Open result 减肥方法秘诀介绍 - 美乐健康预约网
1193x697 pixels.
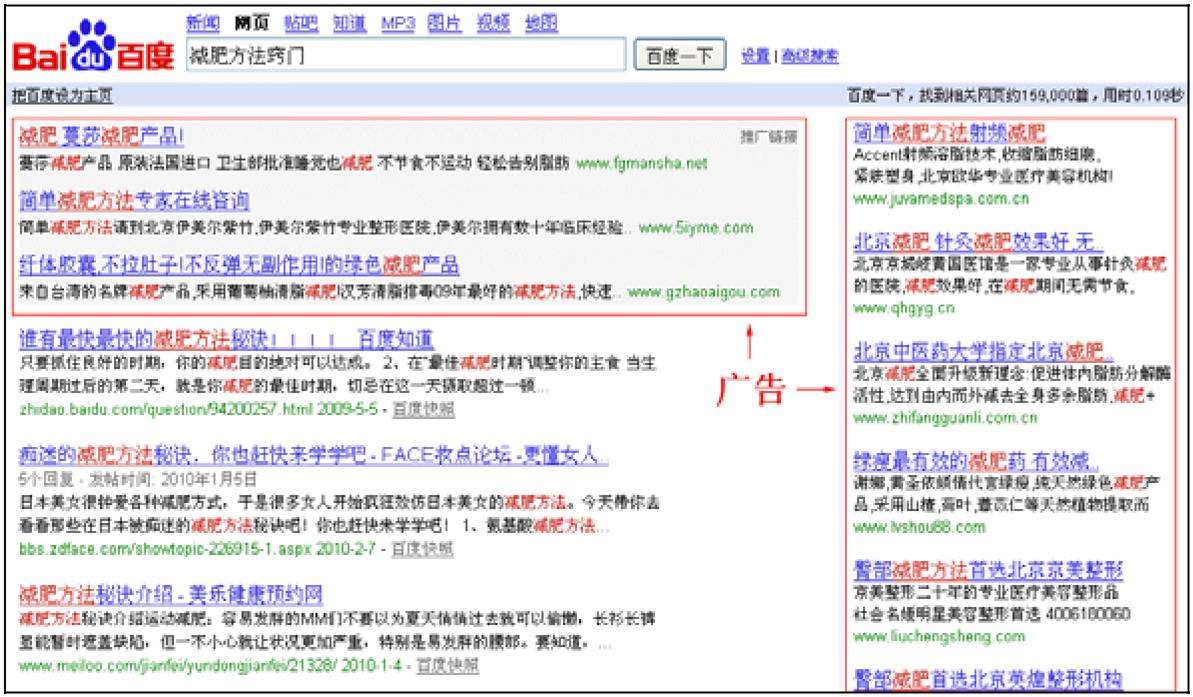(171, 594)
